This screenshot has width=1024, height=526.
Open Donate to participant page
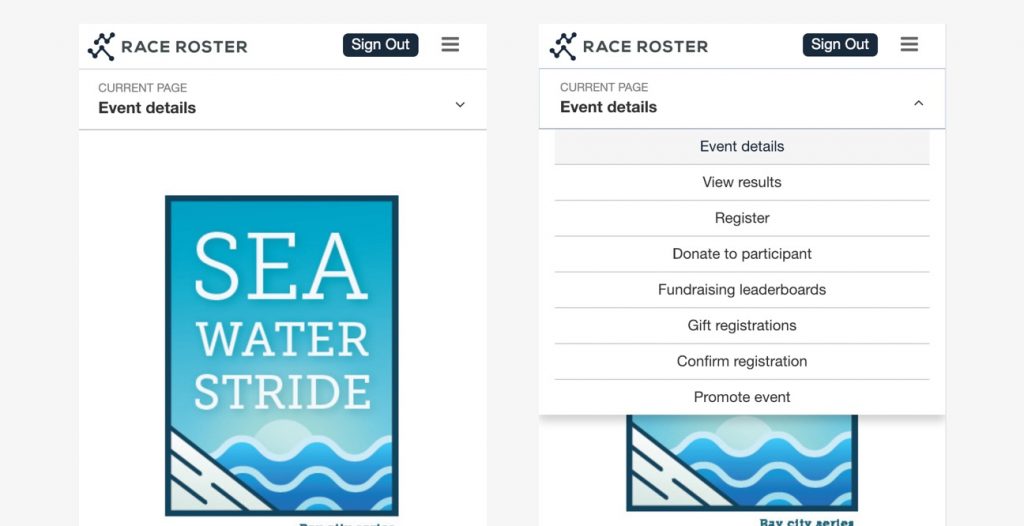[741, 254]
